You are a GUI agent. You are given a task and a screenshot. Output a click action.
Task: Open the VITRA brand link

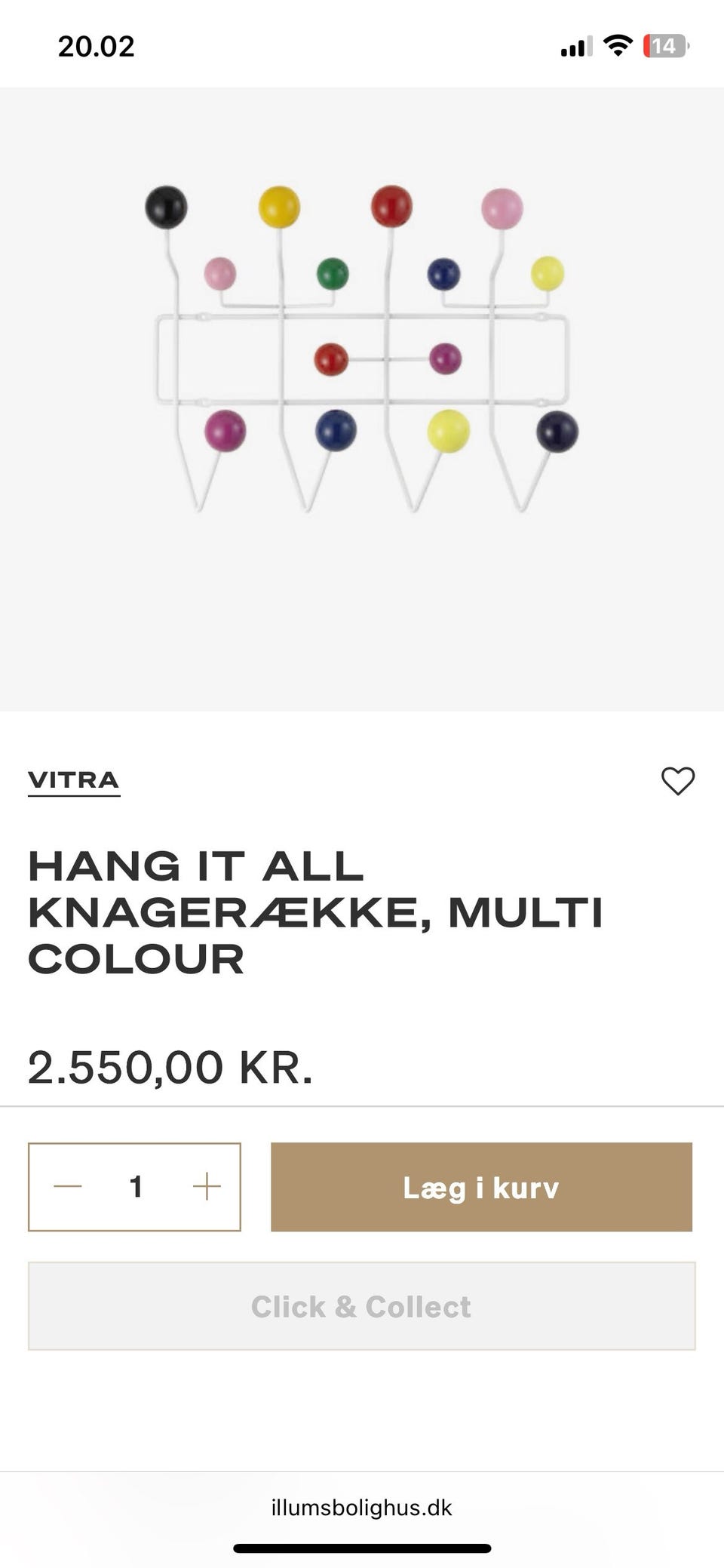(x=74, y=781)
